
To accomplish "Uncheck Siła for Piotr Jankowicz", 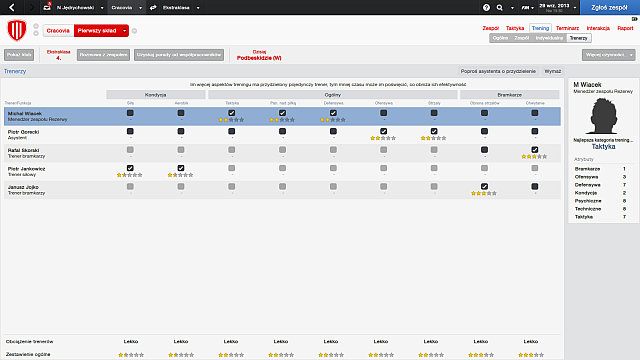I will pos(130,168).
